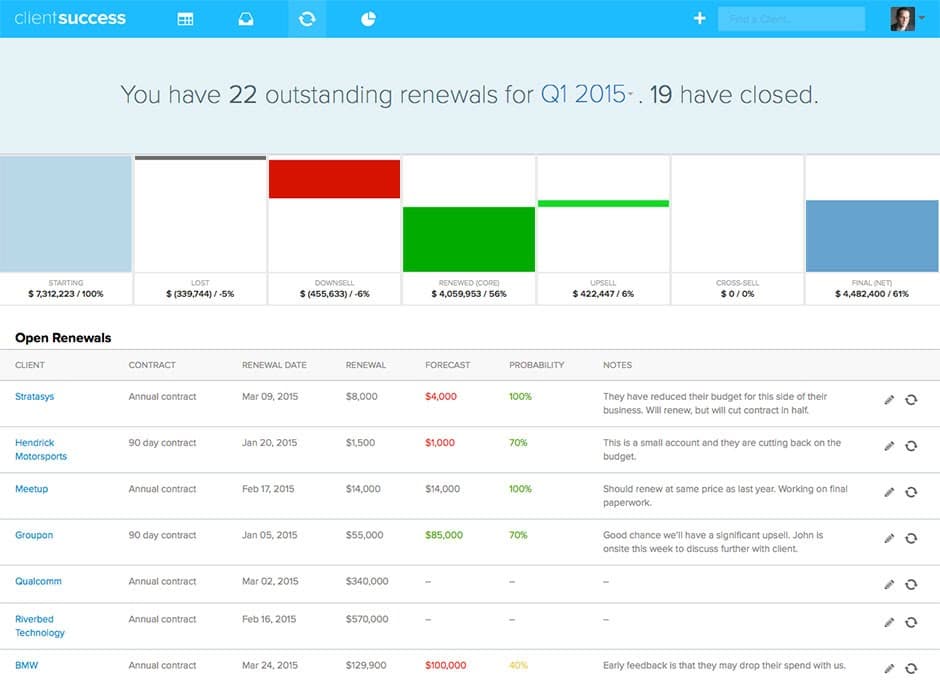Viewport: 940px width, 686px height.
Task: Click Qualcomm renewal amount $340,000
Action: point(367,581)
